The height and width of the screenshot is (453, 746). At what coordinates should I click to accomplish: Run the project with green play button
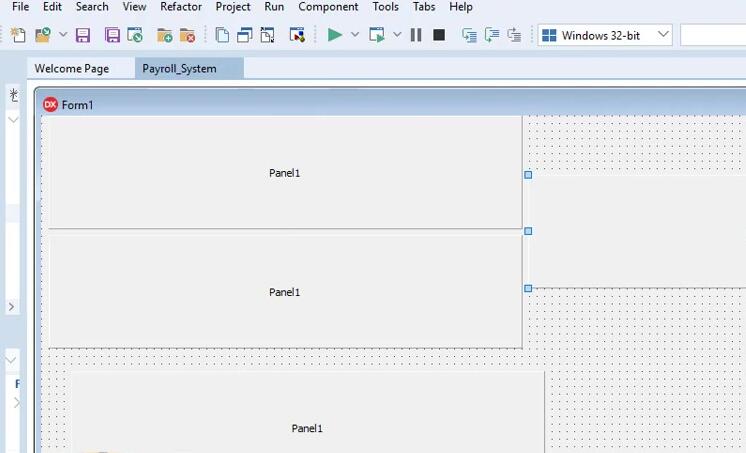(335, 35)
